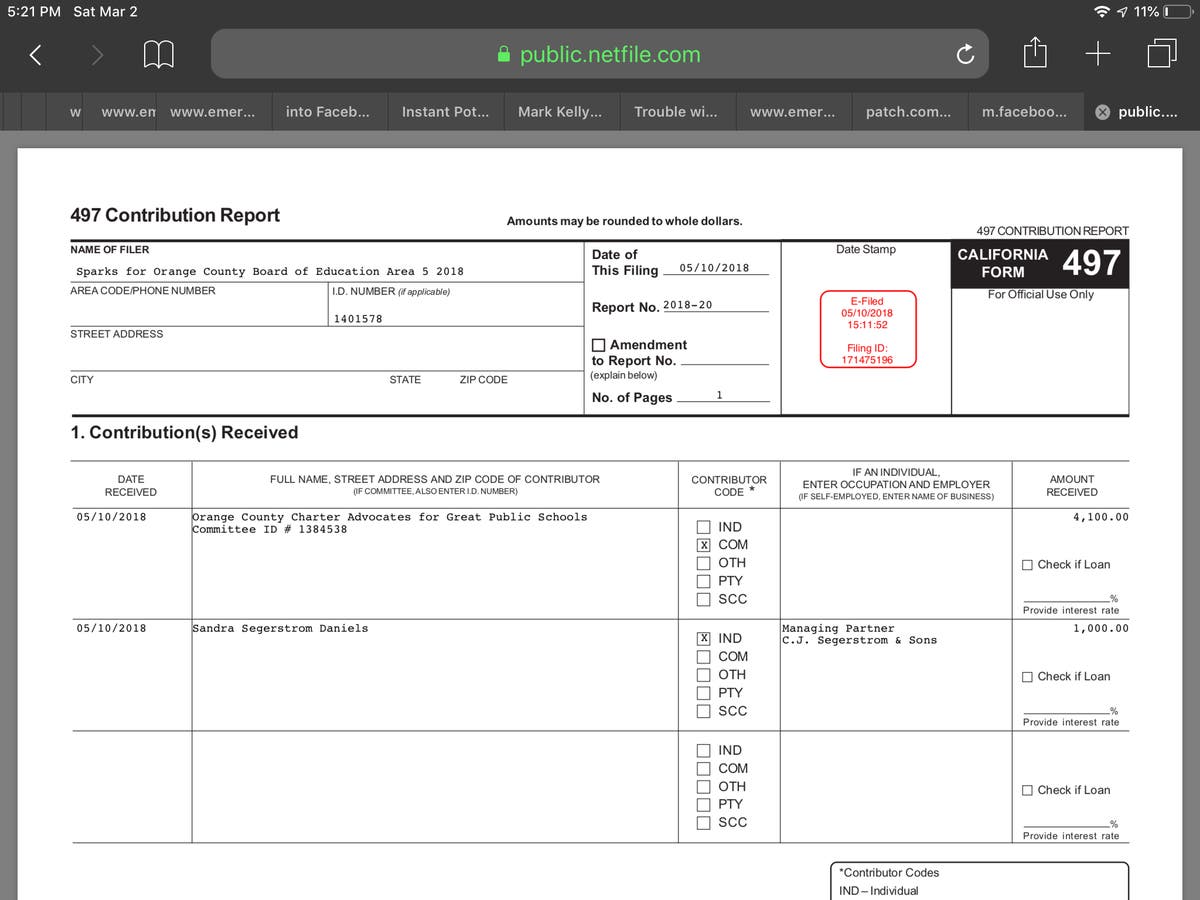Tap the forward navigation arrow
This screenshot has width=1200, height=900.
point(97,55)
